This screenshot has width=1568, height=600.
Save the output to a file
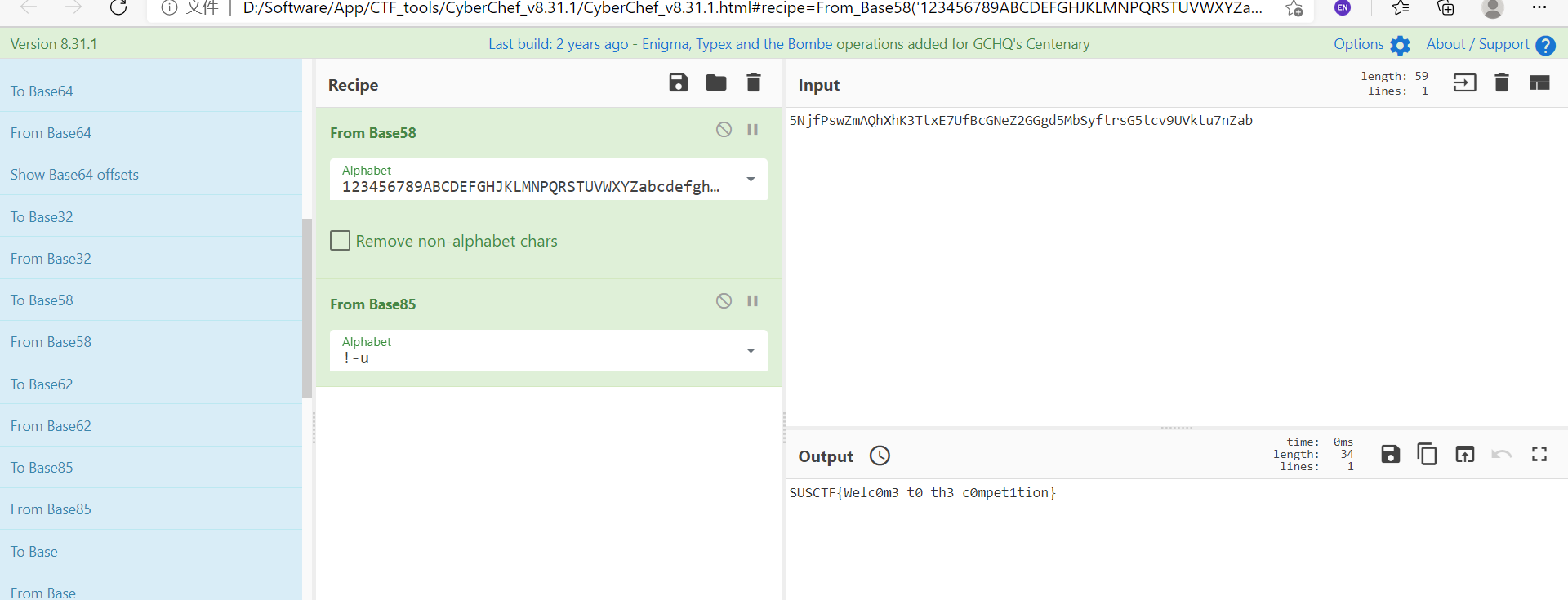1390,455
